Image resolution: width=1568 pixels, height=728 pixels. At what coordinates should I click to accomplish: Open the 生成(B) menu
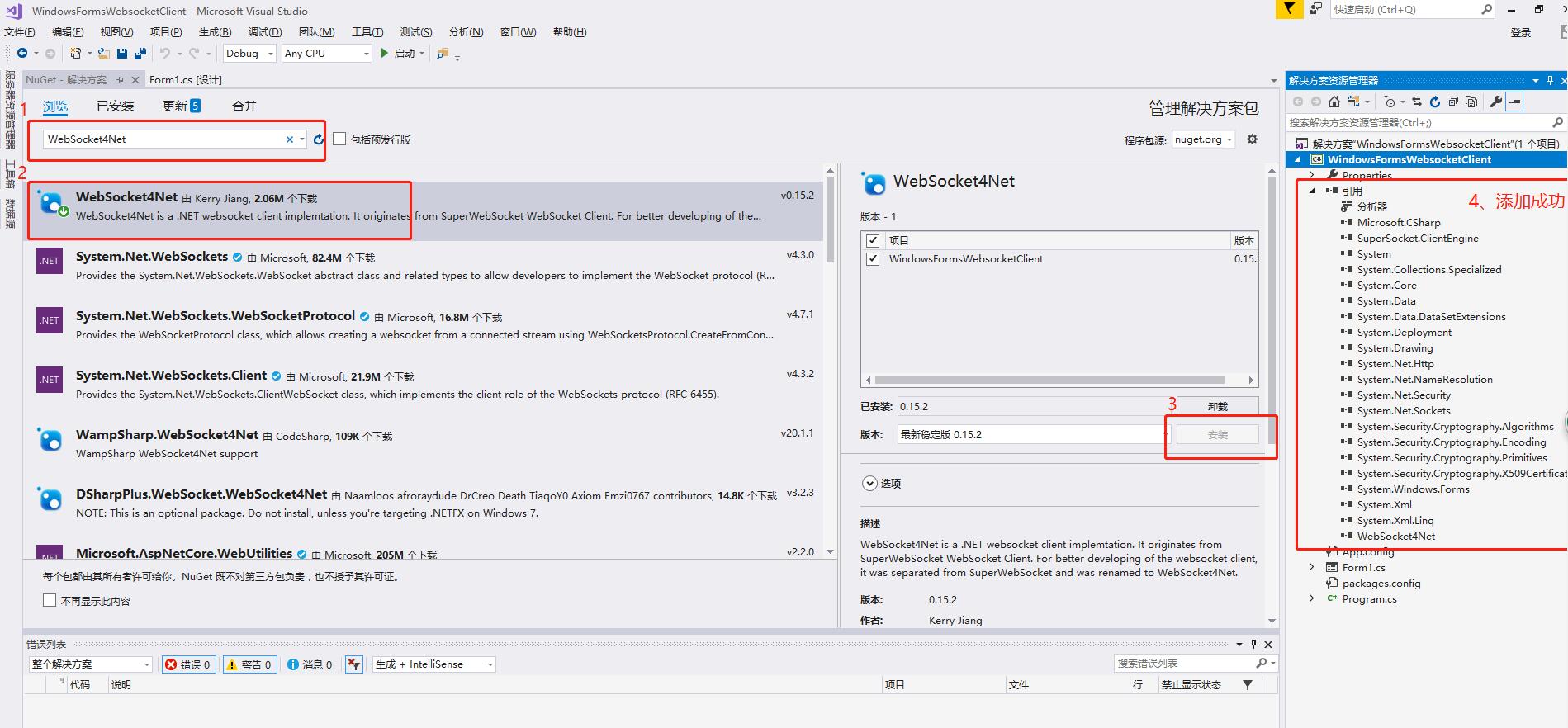(215, 32)
